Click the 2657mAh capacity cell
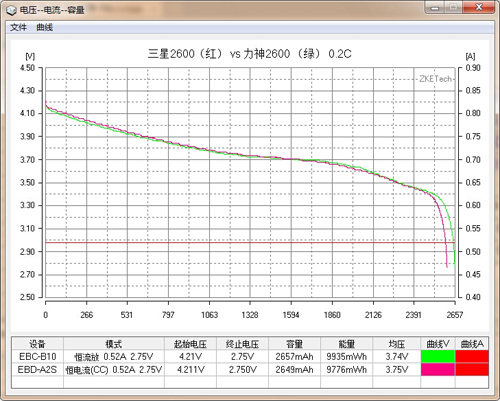The height and width of the screenshot is (401, 500). 294,356
